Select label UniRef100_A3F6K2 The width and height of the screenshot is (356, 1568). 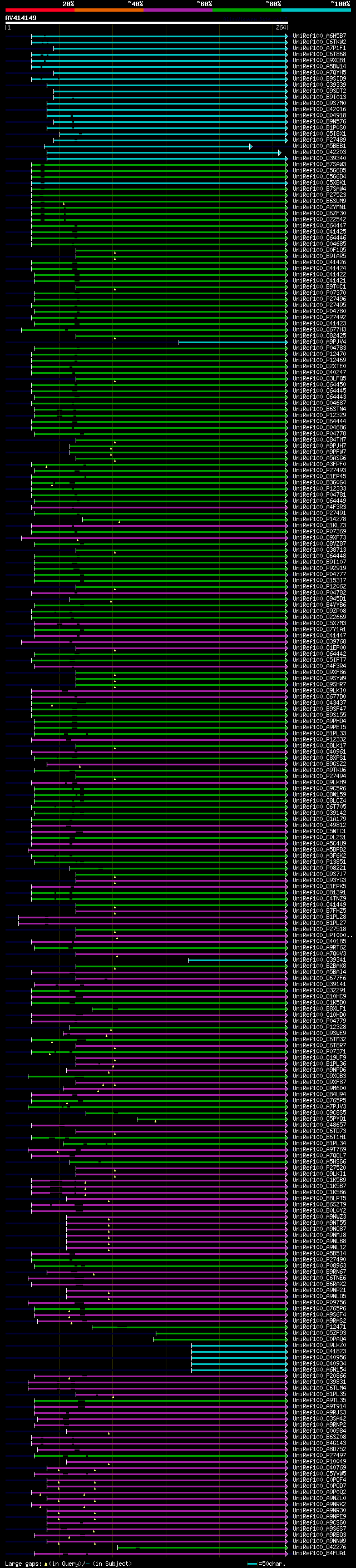click(319, 856)
